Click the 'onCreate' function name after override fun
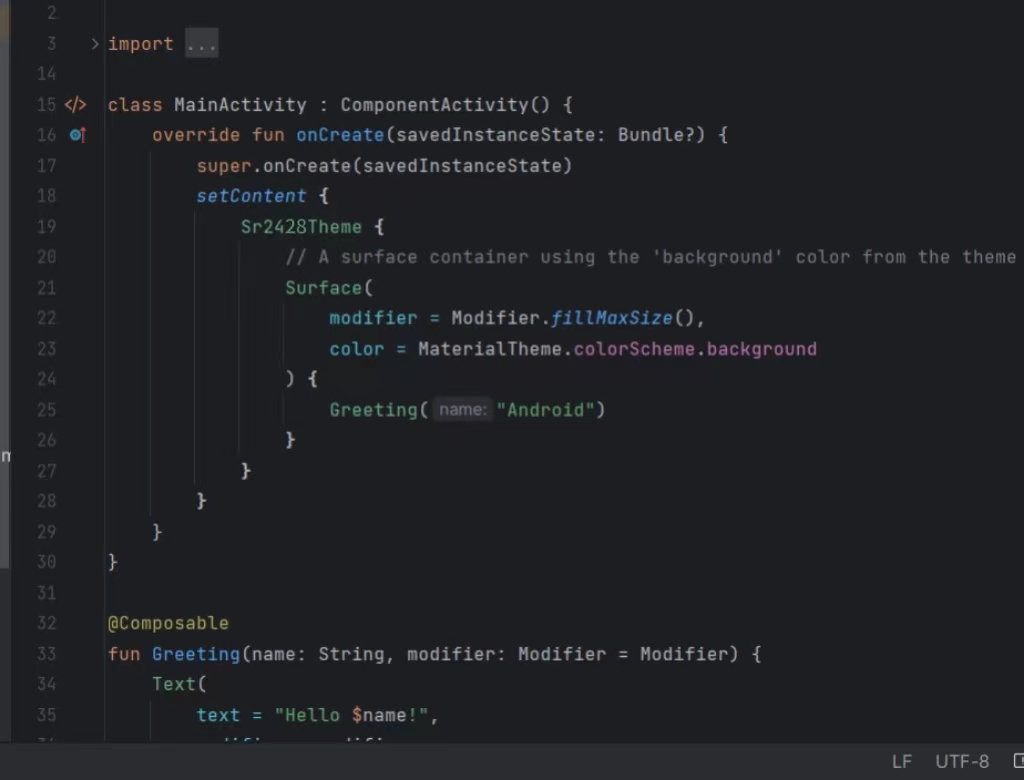 tap(340, 135)
